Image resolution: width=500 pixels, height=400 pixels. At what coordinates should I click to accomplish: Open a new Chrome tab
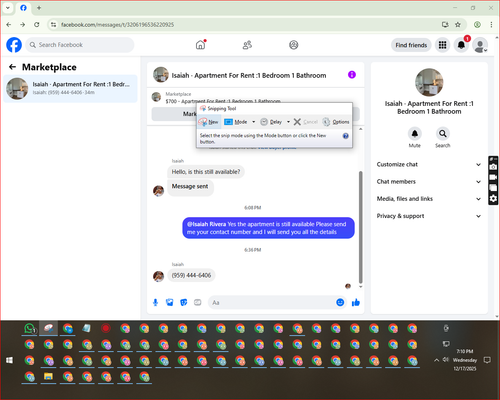click(x=39, y=8)
